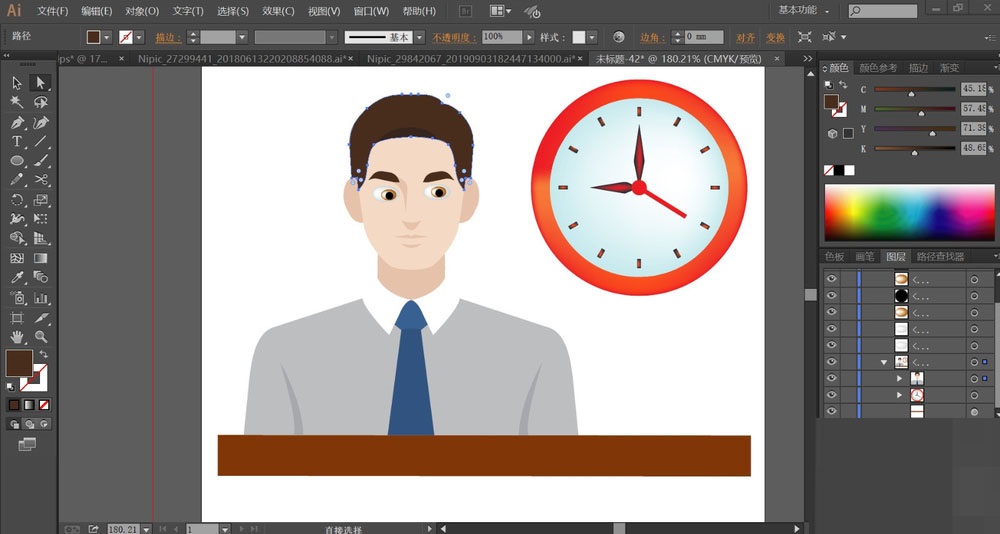Open the 基本功能 workspace dropdown
1000x534 pixels.
coord(803,10)
